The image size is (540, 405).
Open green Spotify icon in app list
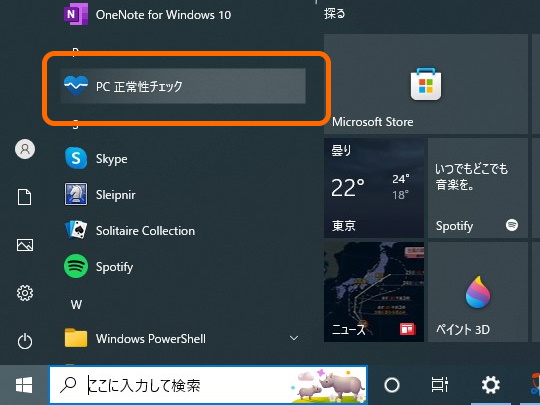(76, 266)
